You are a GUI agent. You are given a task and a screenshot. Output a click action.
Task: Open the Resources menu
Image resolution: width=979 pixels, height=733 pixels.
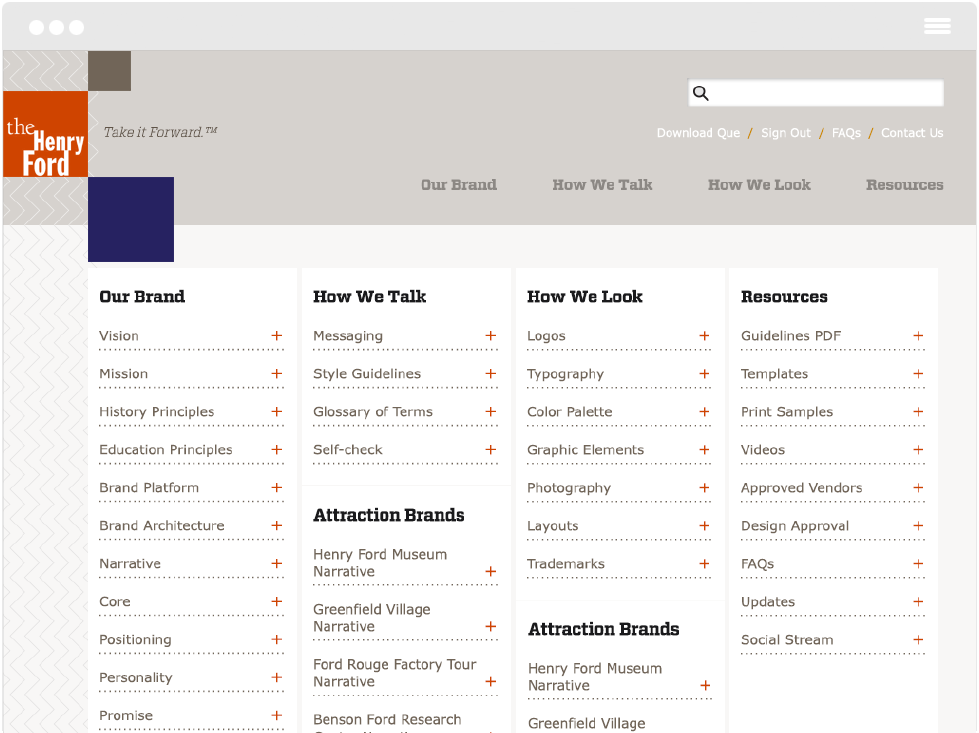(x=904, y=184)
